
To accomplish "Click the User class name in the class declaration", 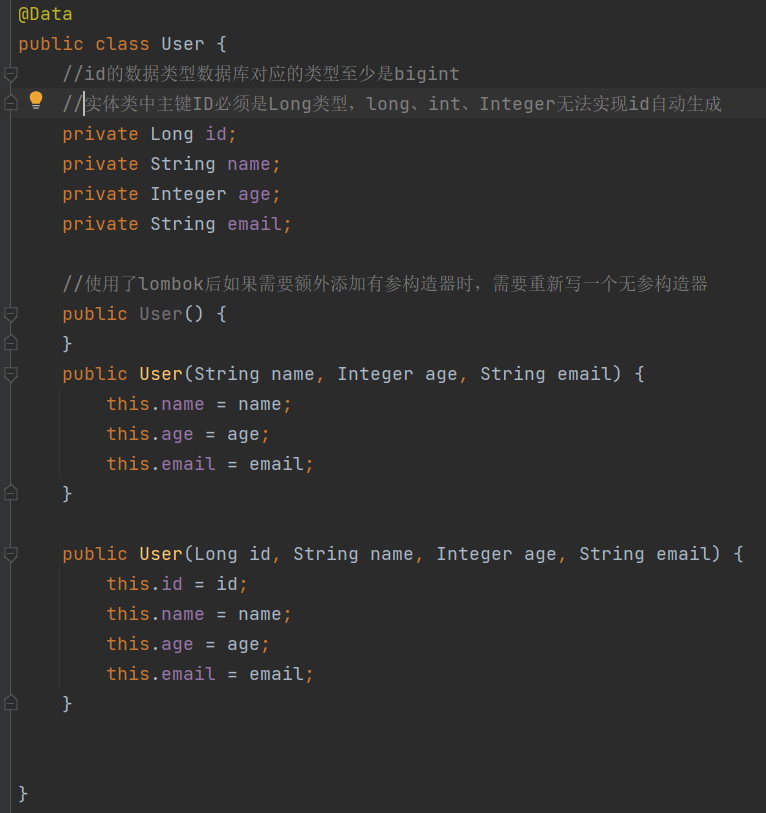I will (182, 44).
